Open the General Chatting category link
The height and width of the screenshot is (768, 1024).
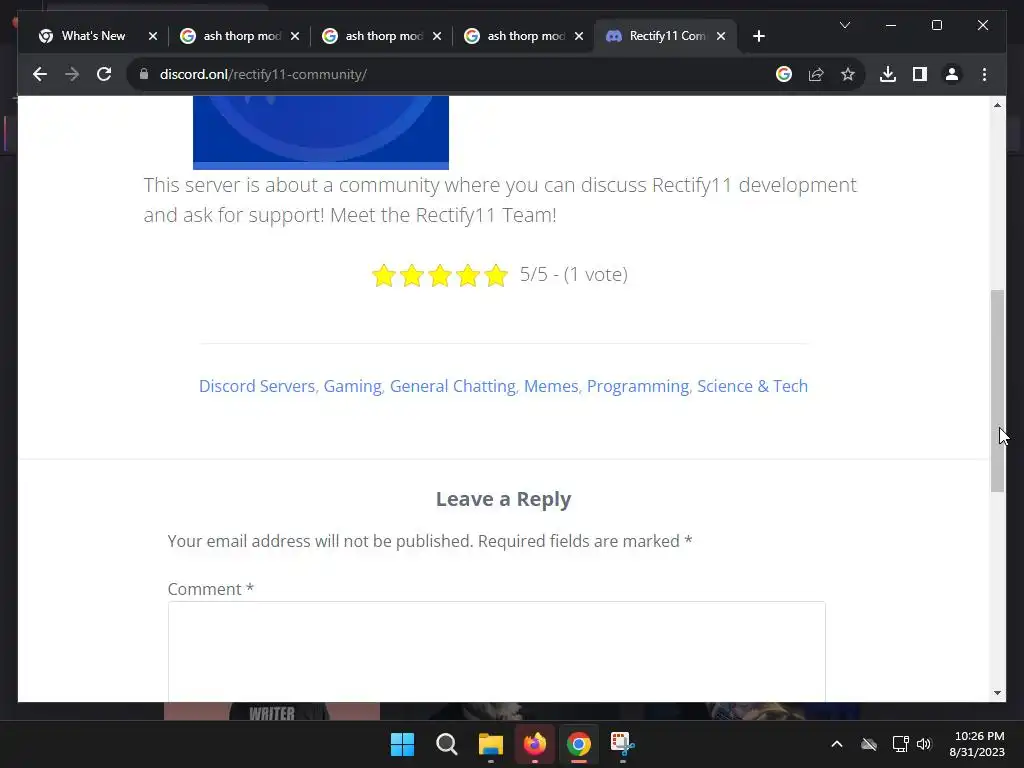453,386
